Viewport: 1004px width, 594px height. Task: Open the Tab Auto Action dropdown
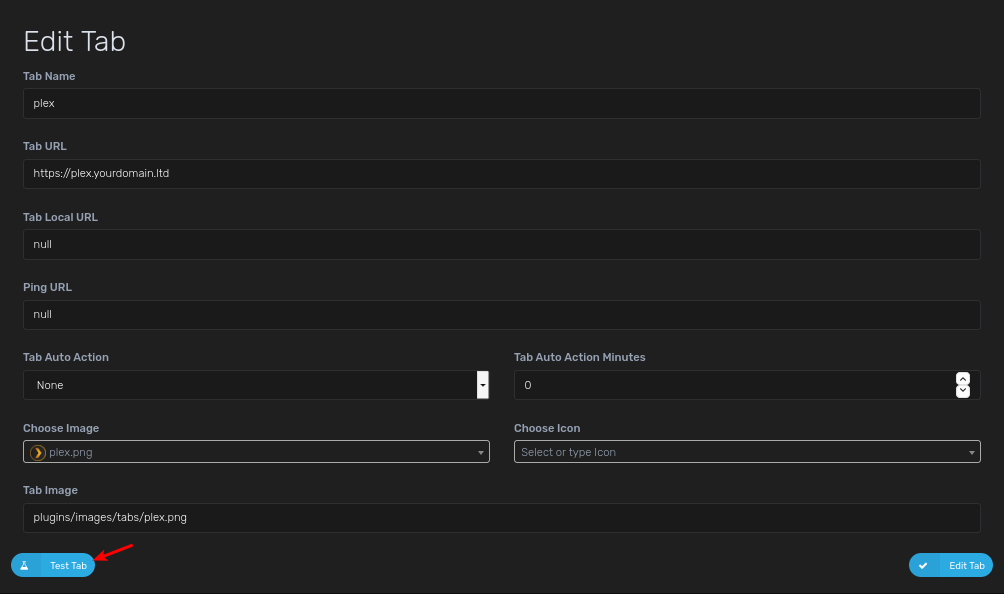(x=482, y=385)
